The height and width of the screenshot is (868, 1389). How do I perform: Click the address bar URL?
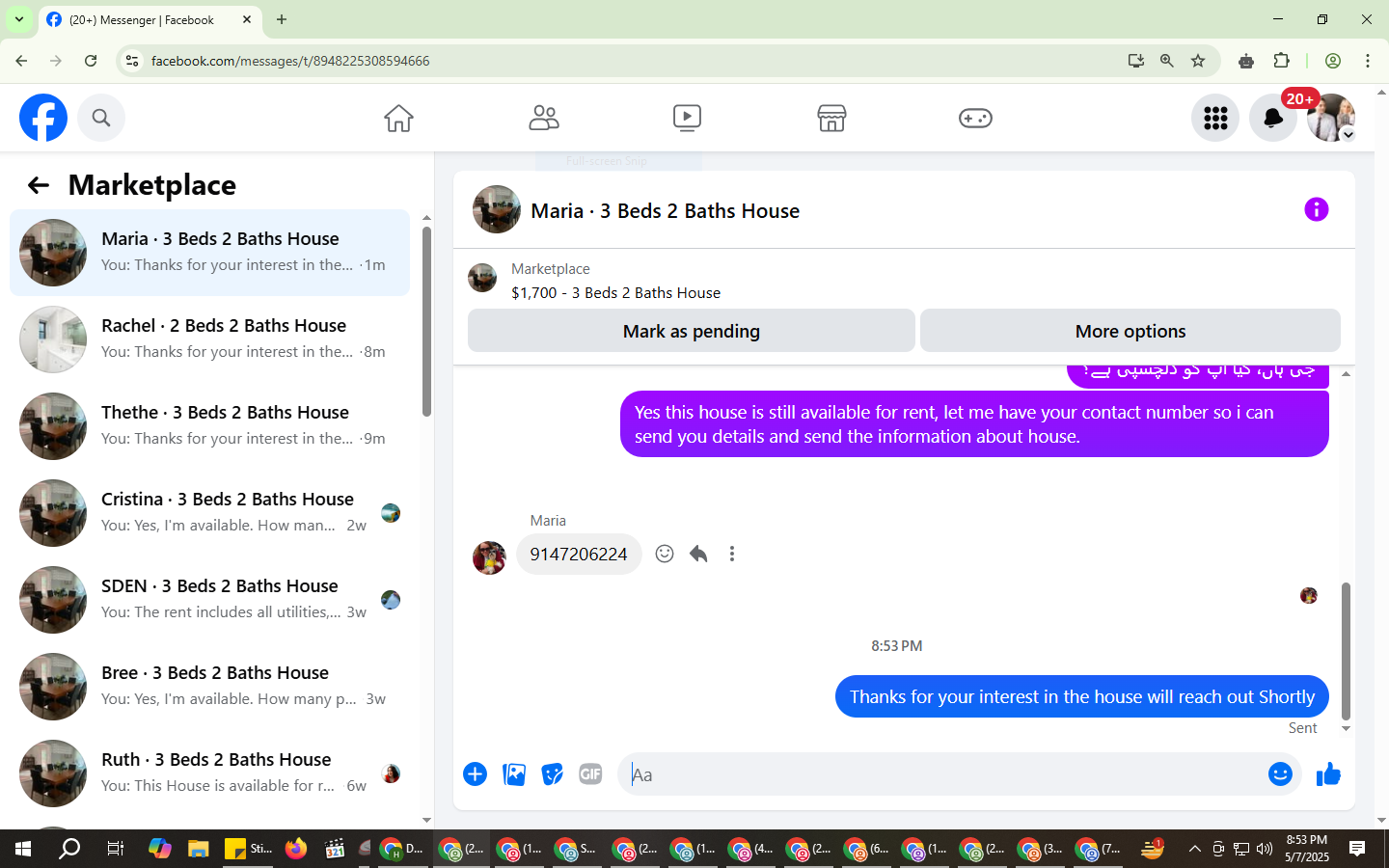pyautogui.click(x=290, y=61)
